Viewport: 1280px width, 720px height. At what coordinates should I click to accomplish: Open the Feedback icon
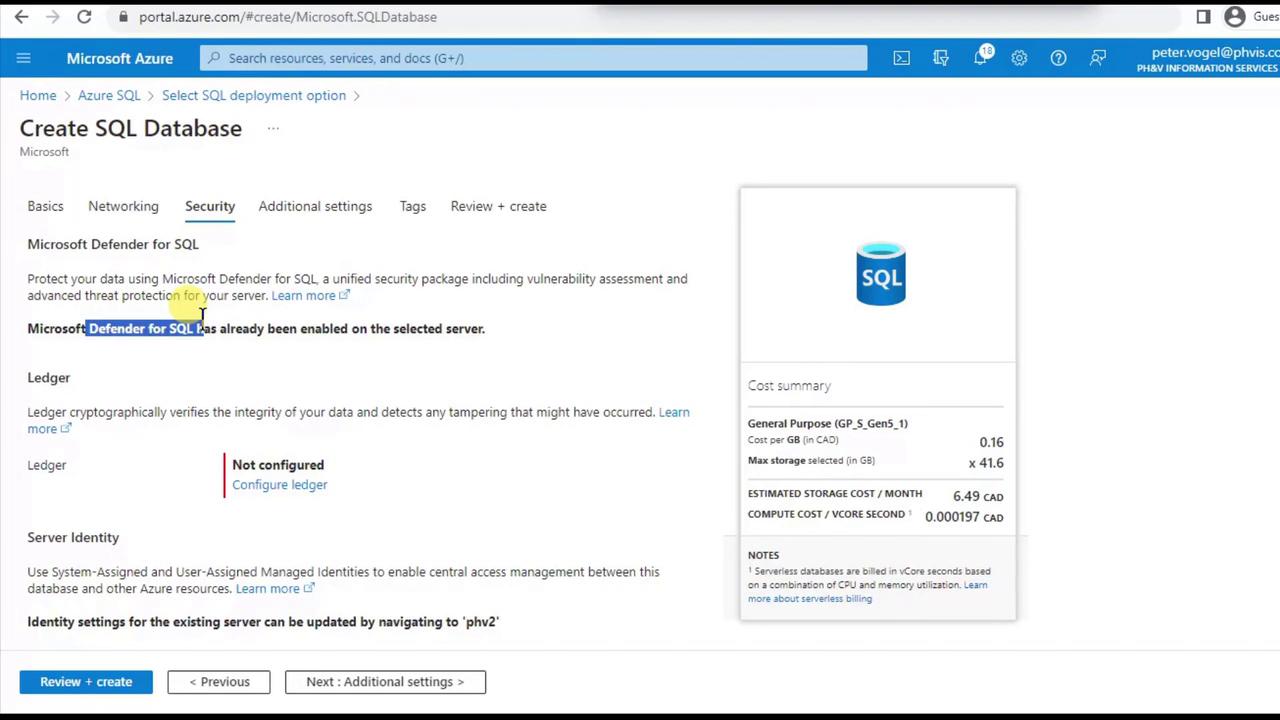pyautogui.click(x=1098, y=58)
